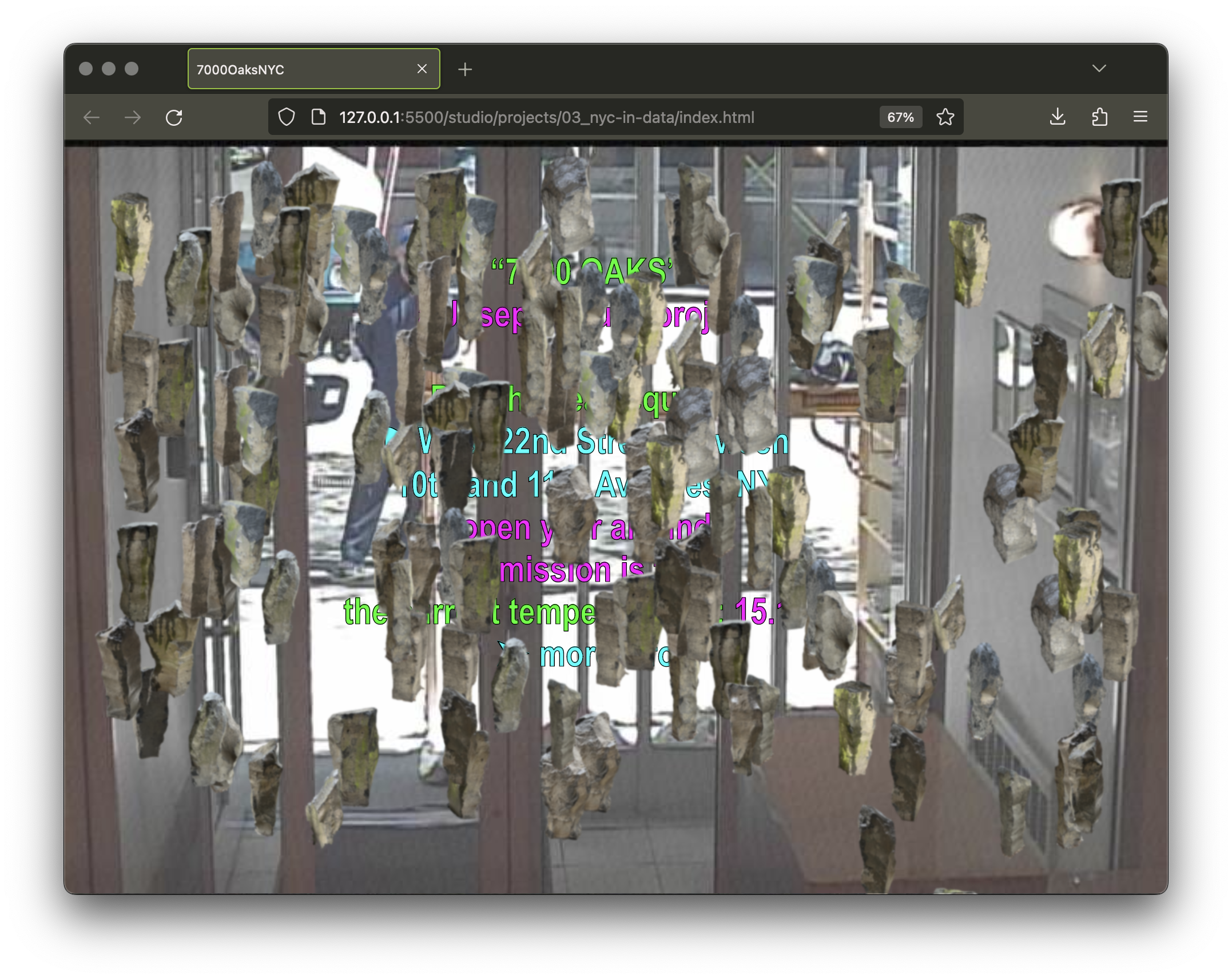Click the page info document icon

tap(318, 117)
